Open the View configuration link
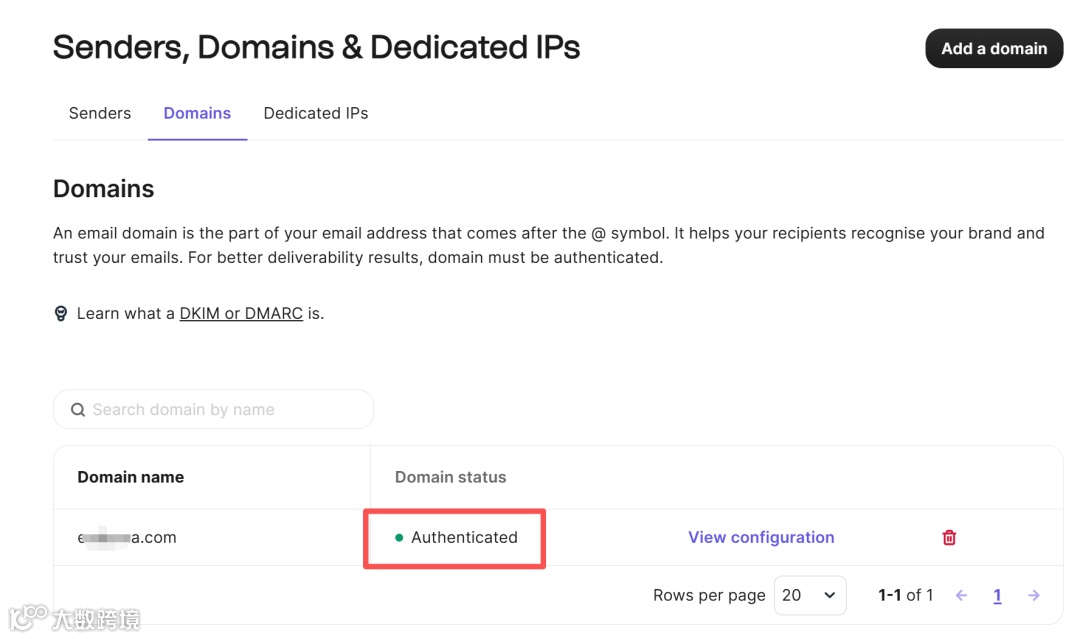 [x=761, y=537]
